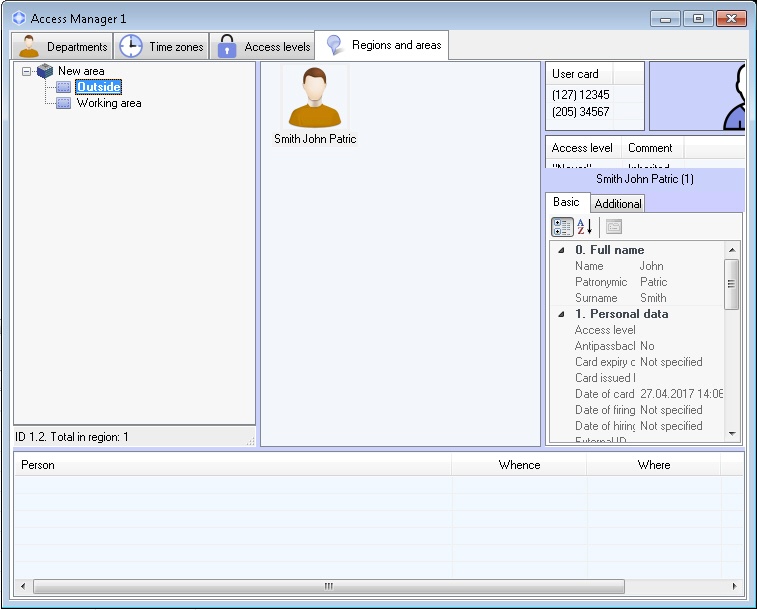Select card number (205) 34567

pyautogui.click(x=581, y=112)
